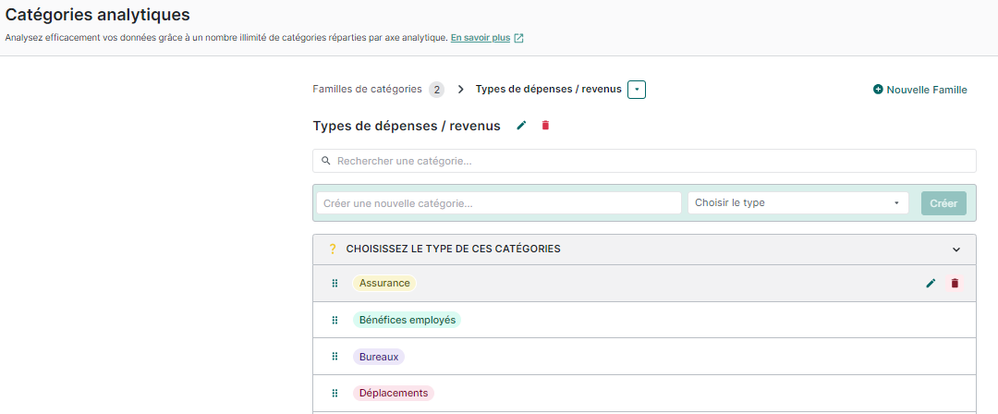Screen dimensions: 998x414
Task: Go to Familles de catégories breadcrumb
Action: pos(367,89)
